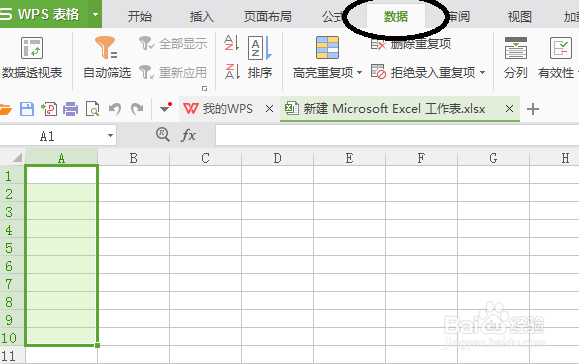Select row 10 header
The height and width of the screenshot is (364, 579).
[12, 337]
